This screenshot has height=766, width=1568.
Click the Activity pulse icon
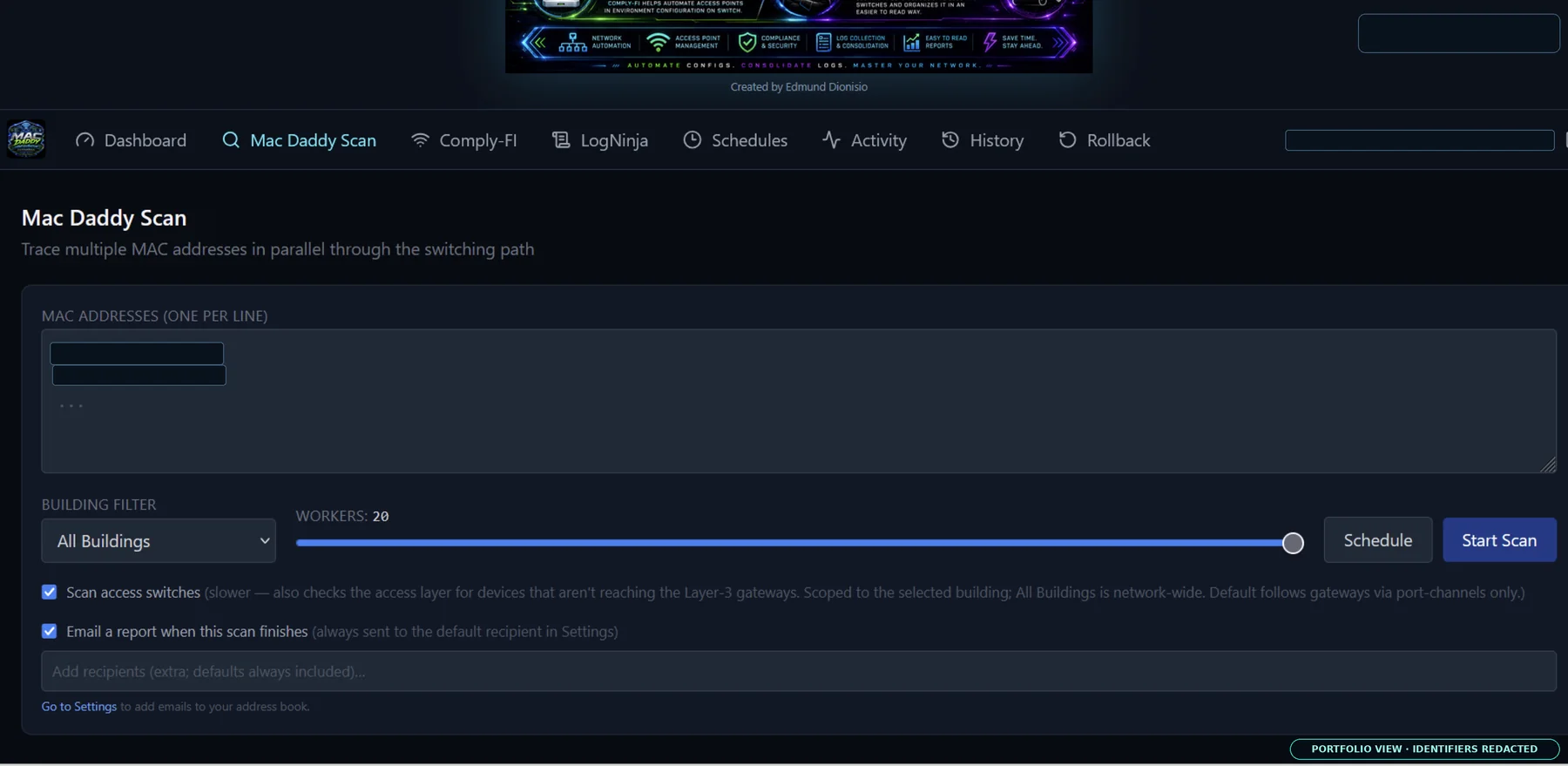coord(831,140)
